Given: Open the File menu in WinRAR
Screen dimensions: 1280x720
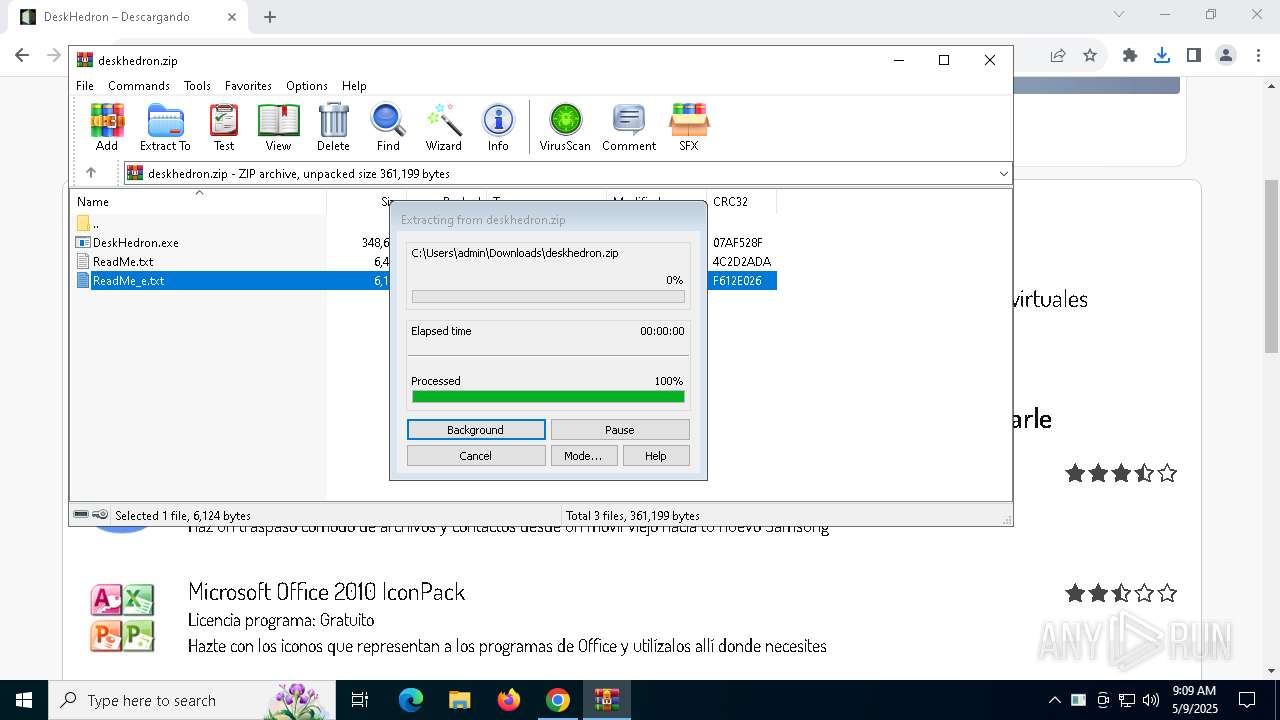Looking at the screenshot, I should (85, 86).
